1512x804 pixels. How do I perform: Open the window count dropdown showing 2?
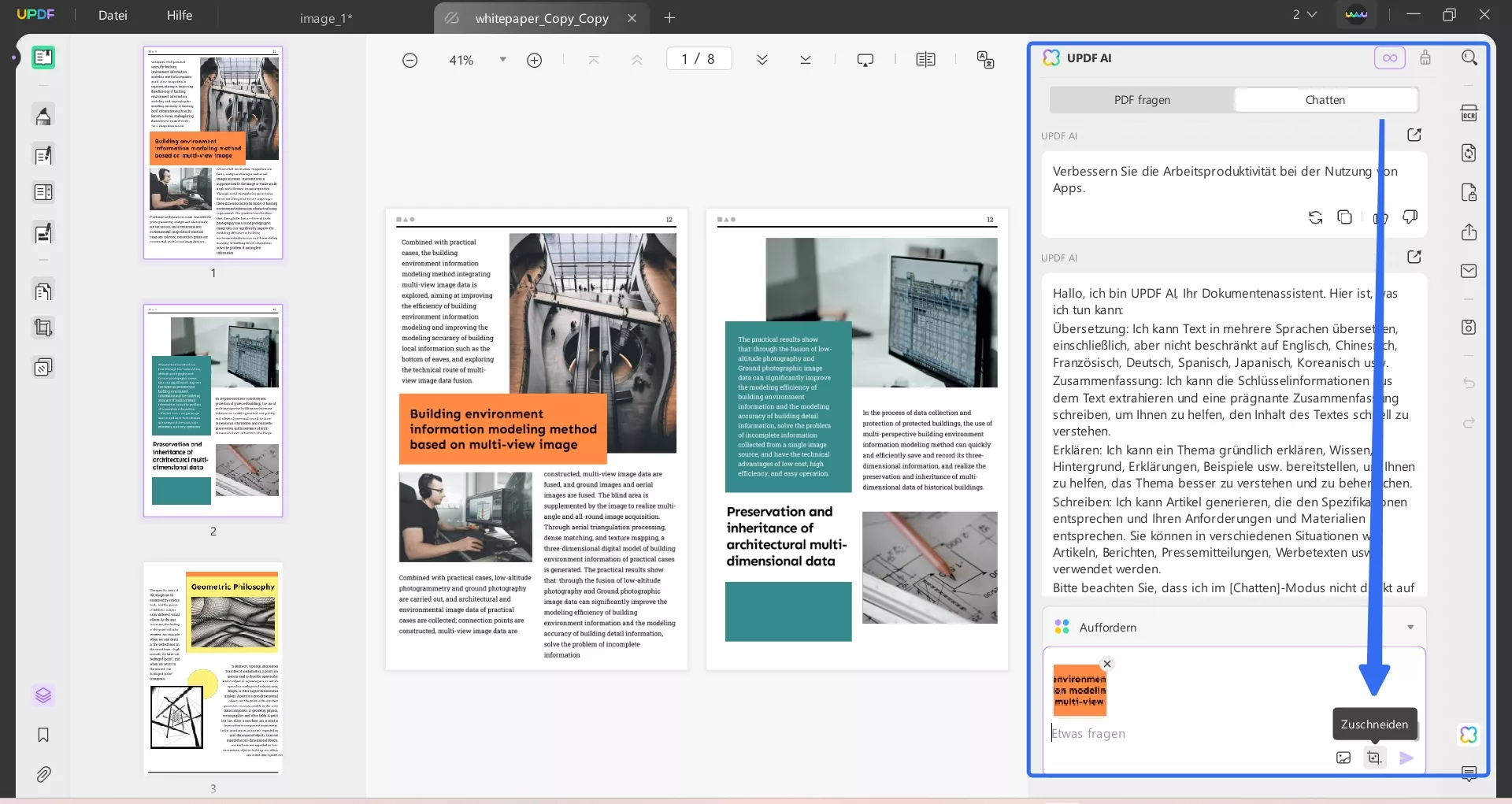click(x=1304, y=15)
